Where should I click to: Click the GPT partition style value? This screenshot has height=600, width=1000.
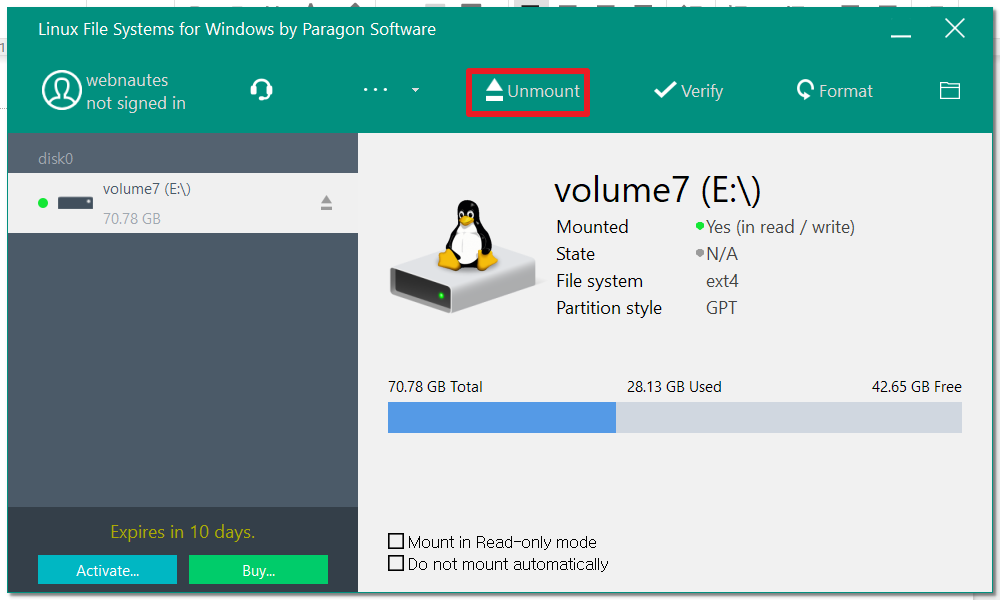pos(721,308)
